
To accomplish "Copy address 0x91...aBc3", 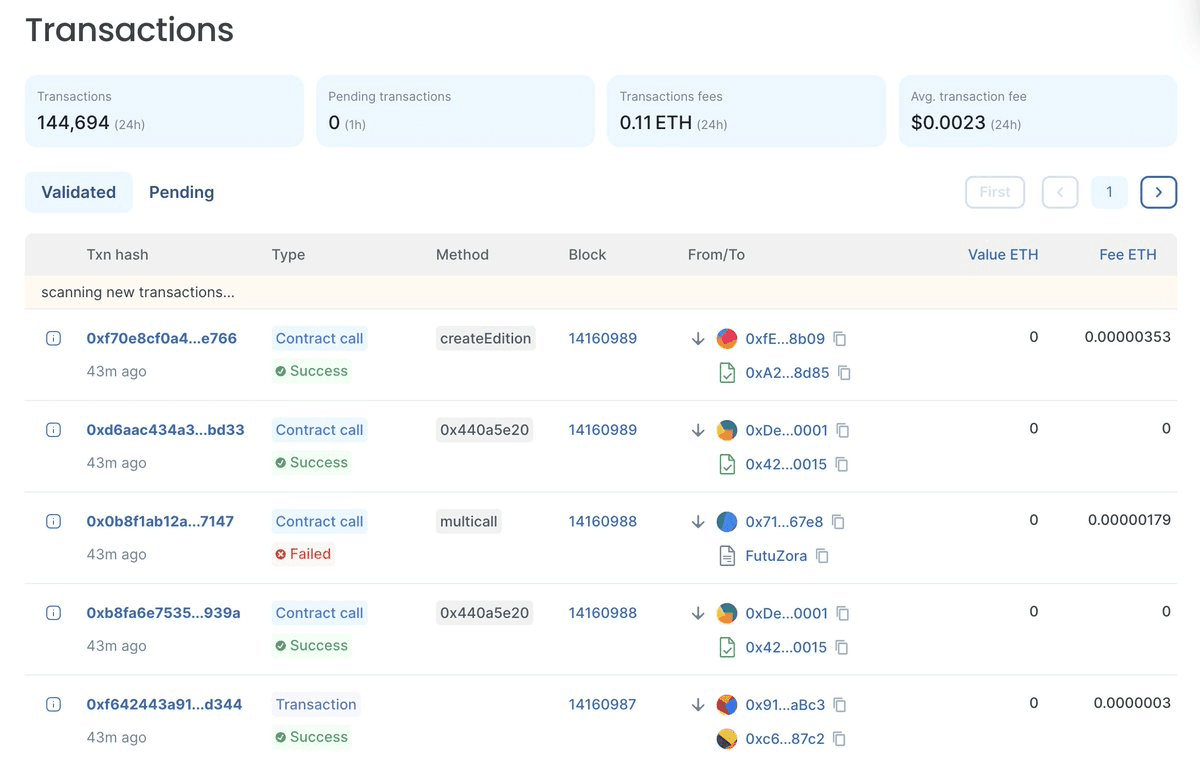I will [x=840, y=705].
